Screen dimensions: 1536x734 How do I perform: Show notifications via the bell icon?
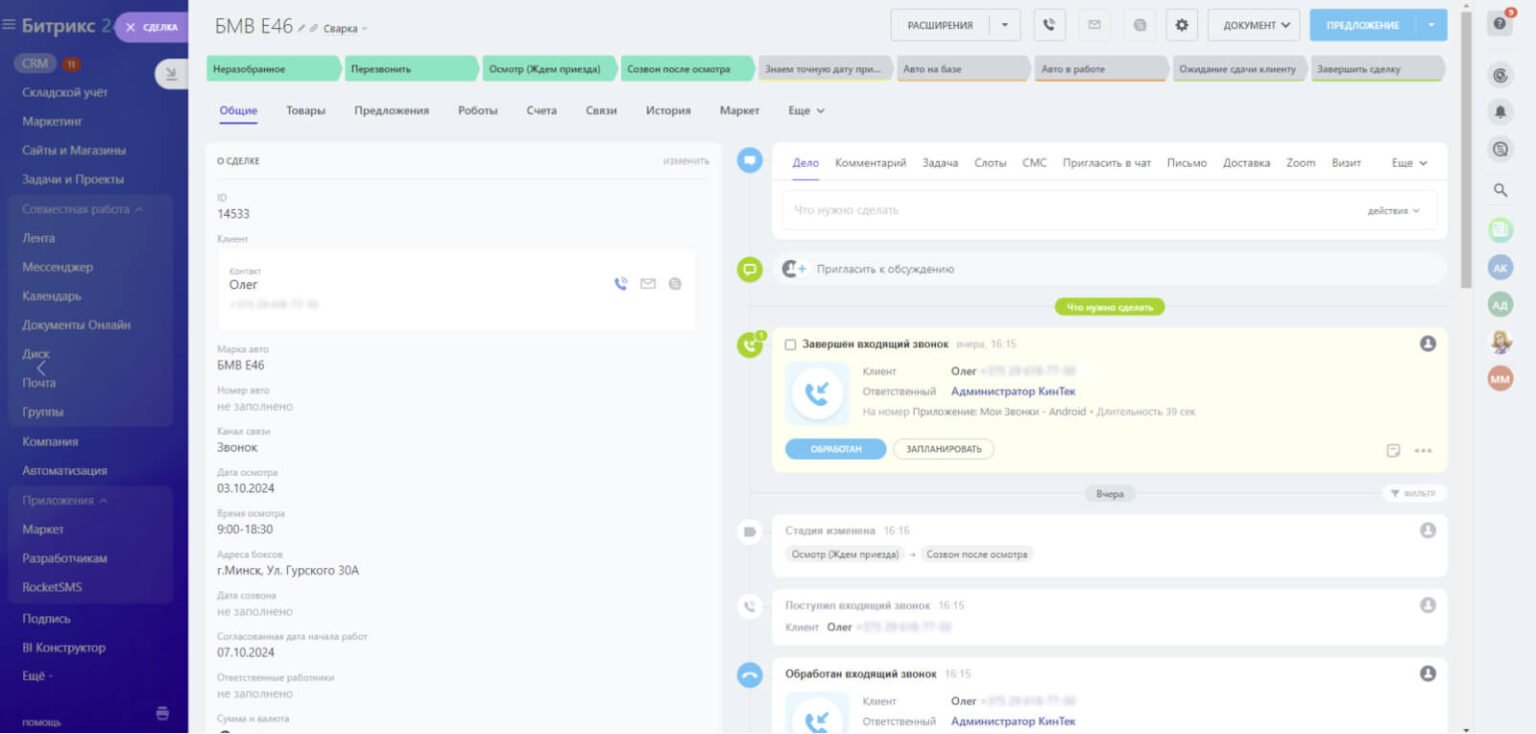pos(1500,112)
